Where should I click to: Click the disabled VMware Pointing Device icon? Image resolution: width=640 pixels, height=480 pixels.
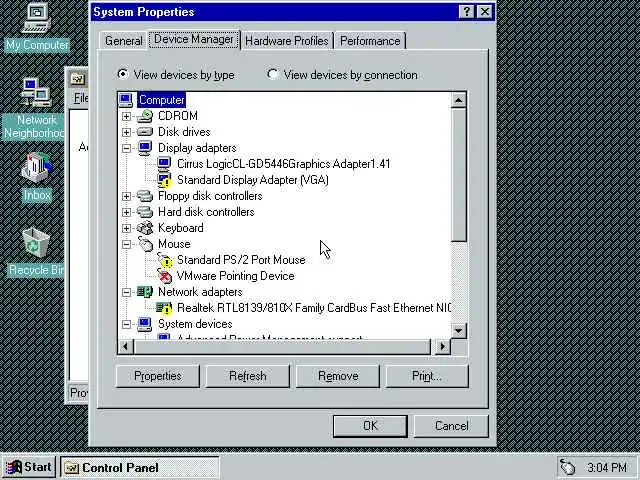coord(164,276)
